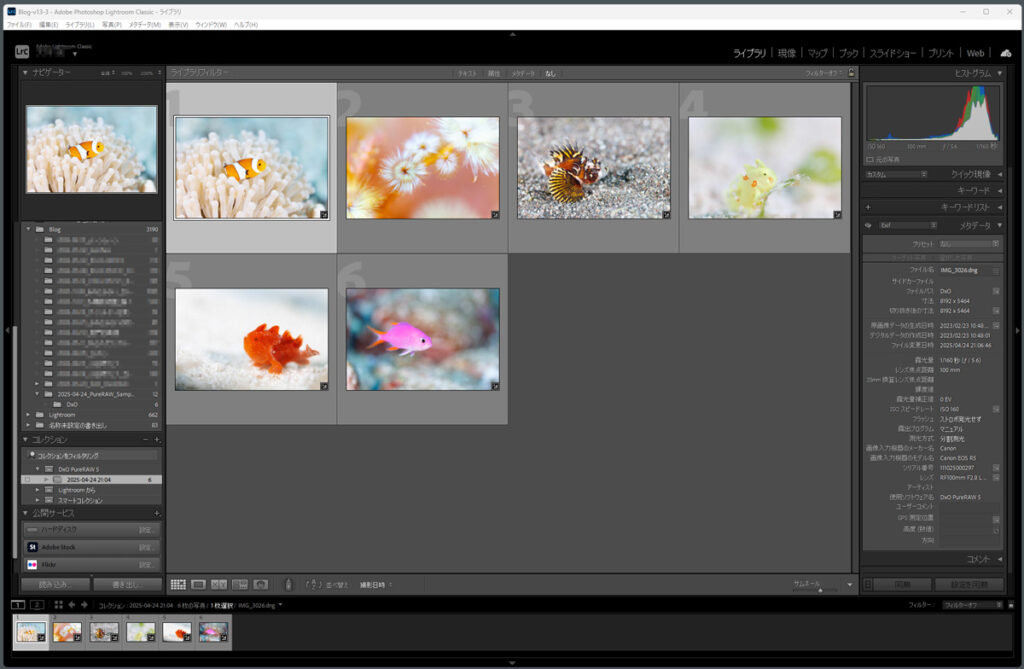Image resolution: width=1024 pixels, height=669 pixels.
Task: Add new collection with plus icon
Action: pyautogui.click(x=157, y=440)
